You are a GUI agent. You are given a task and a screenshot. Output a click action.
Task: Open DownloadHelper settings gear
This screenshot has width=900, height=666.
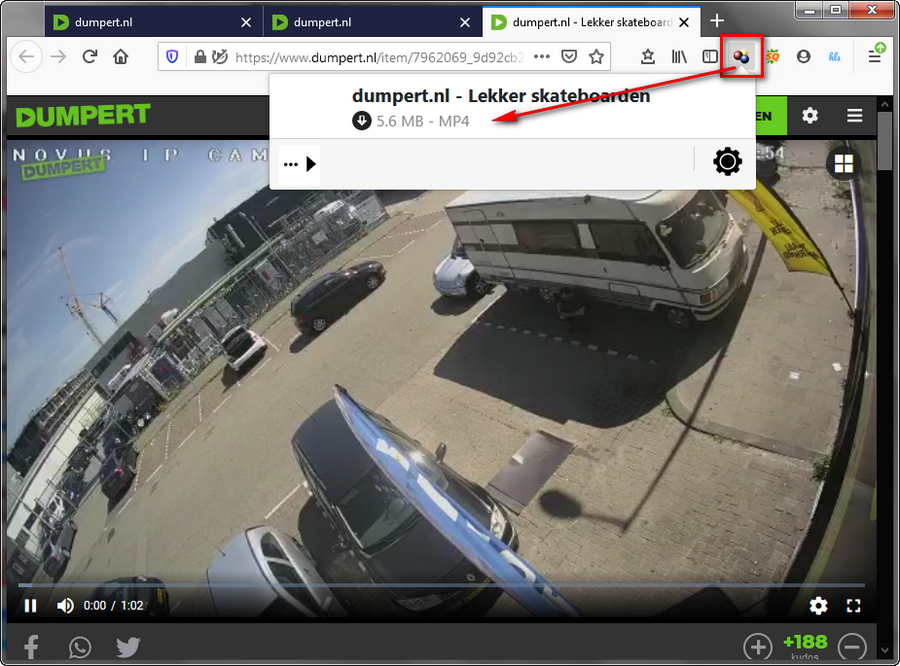pos(727,161)
